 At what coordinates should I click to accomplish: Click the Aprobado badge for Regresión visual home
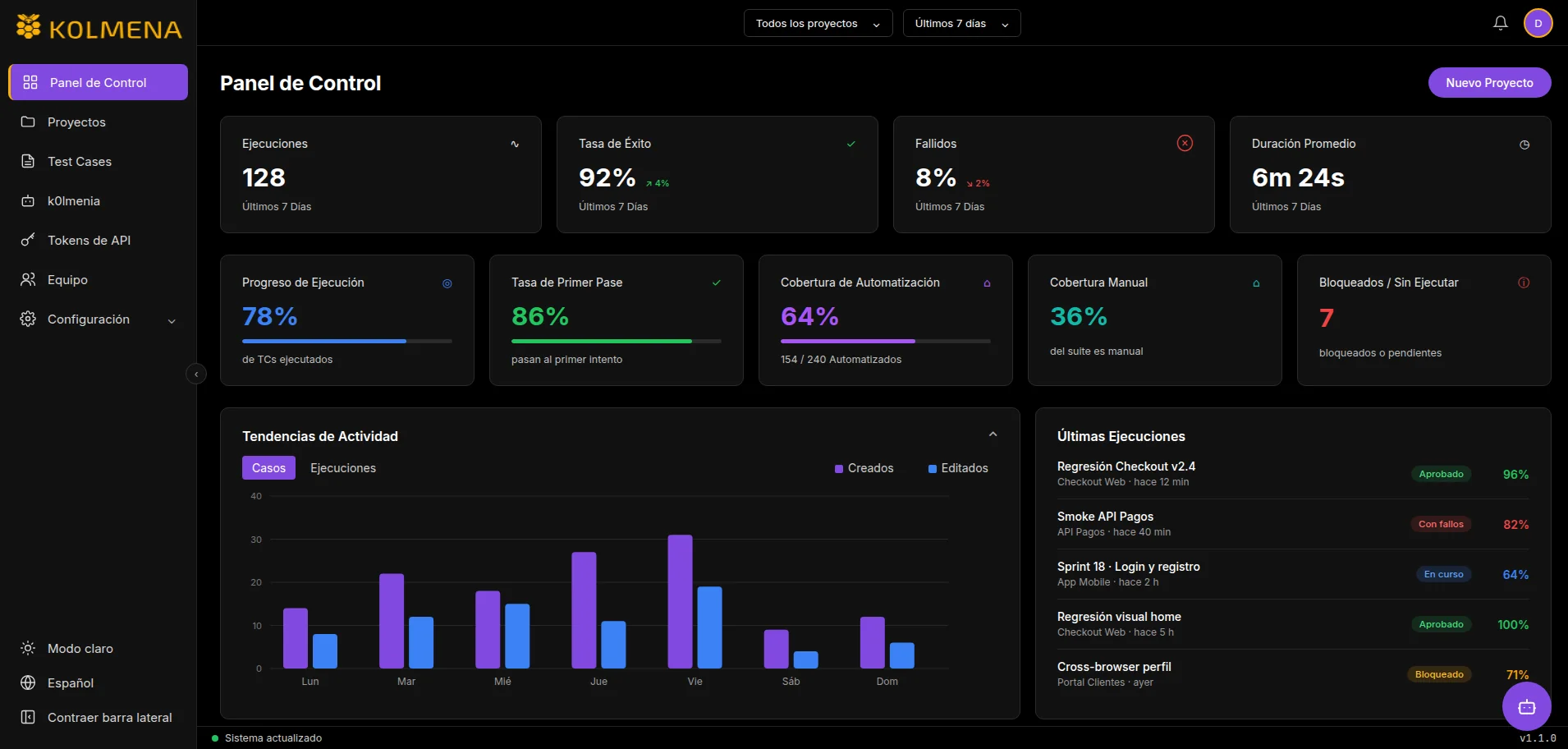pos(1441,624)
